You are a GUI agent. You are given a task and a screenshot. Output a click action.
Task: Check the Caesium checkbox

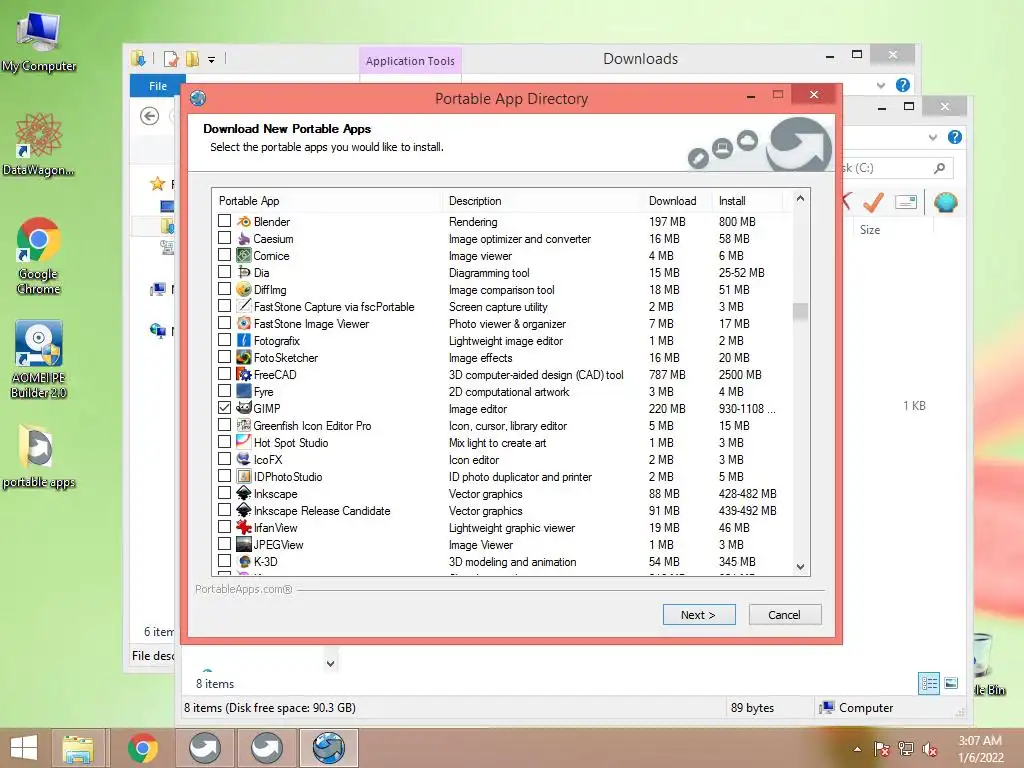pos(225,238)
